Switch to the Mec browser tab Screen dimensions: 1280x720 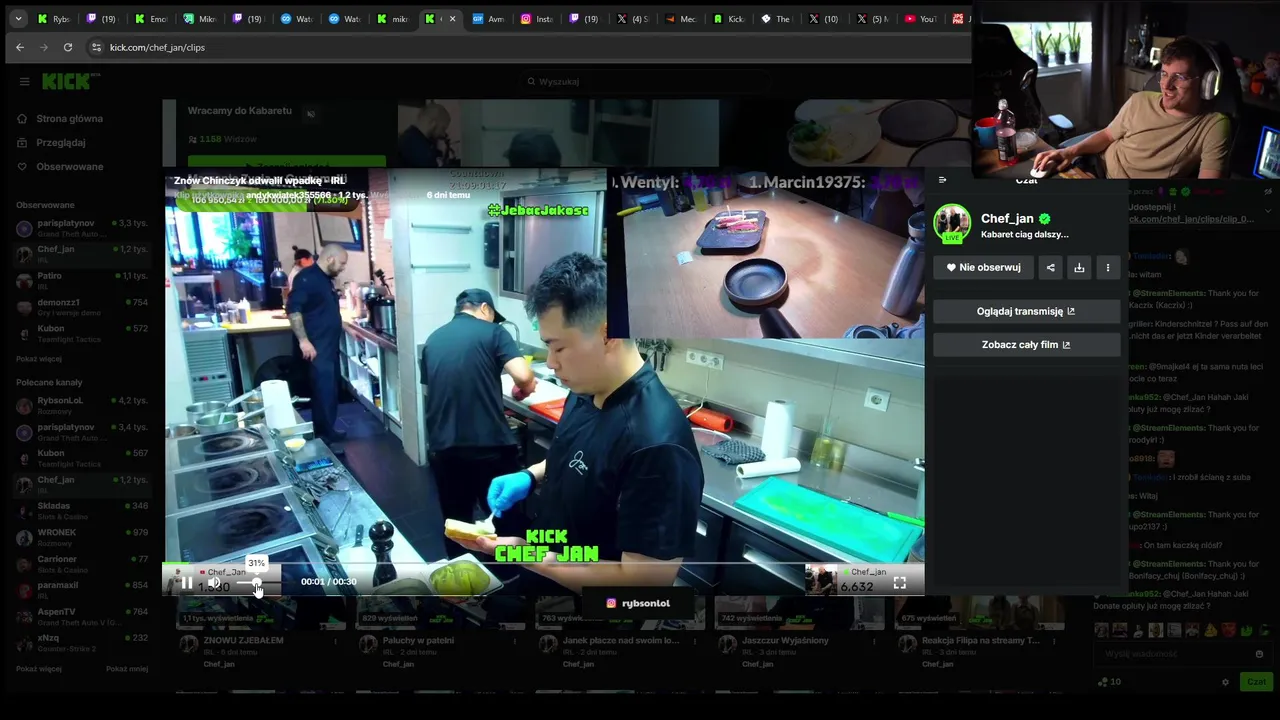[681, 19]
